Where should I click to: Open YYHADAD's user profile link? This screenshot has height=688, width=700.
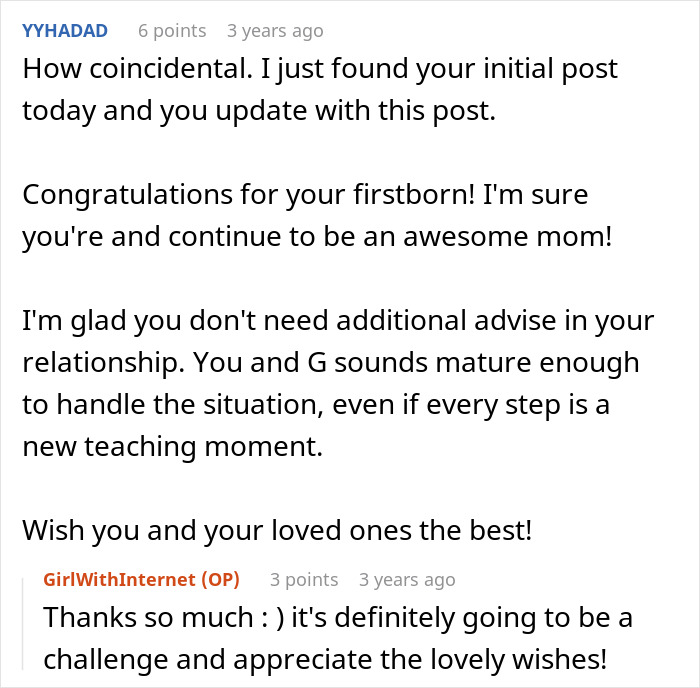65,31
